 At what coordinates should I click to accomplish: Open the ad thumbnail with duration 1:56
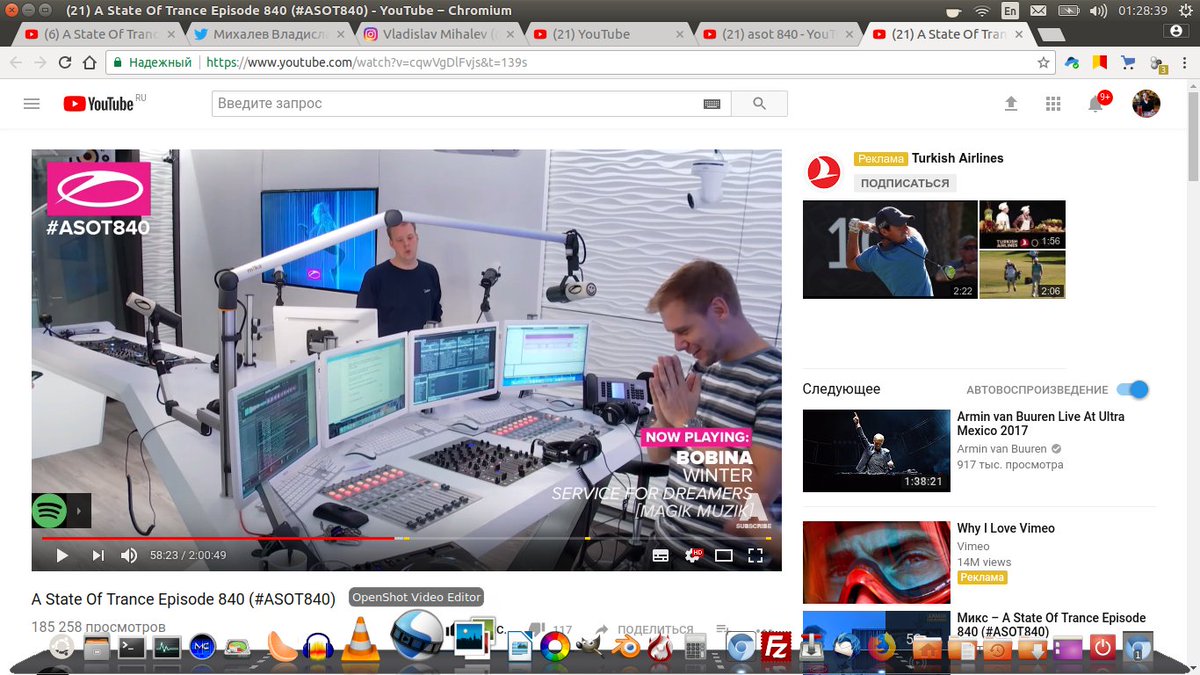[1022, 225]
